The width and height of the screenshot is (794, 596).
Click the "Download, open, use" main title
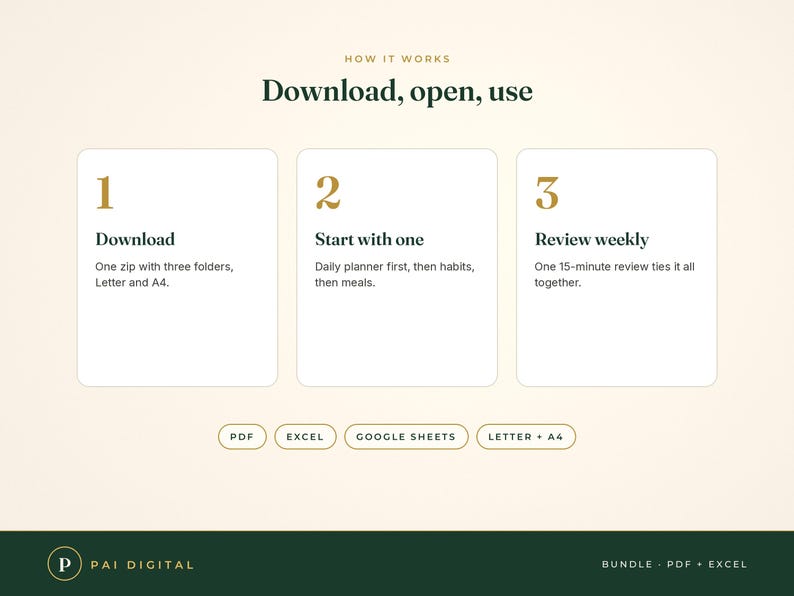tap(397, 92)
